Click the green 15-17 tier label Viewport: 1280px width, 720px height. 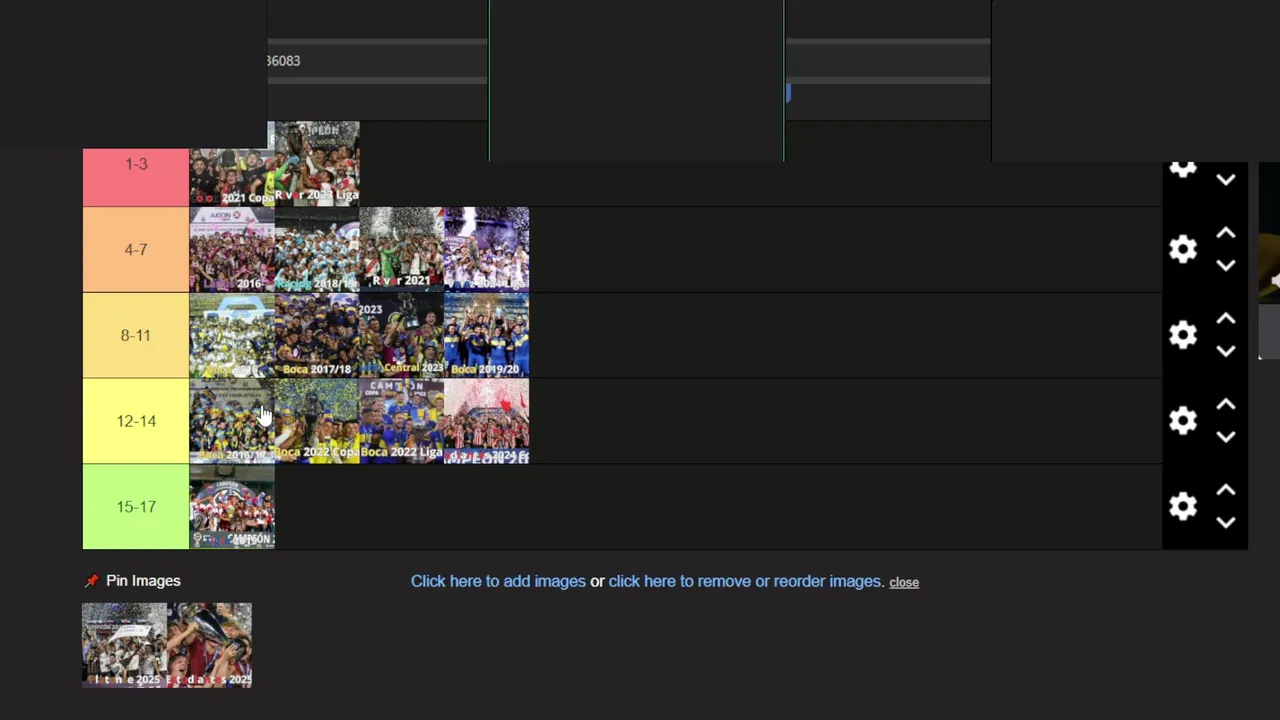(x=136, y=507)
